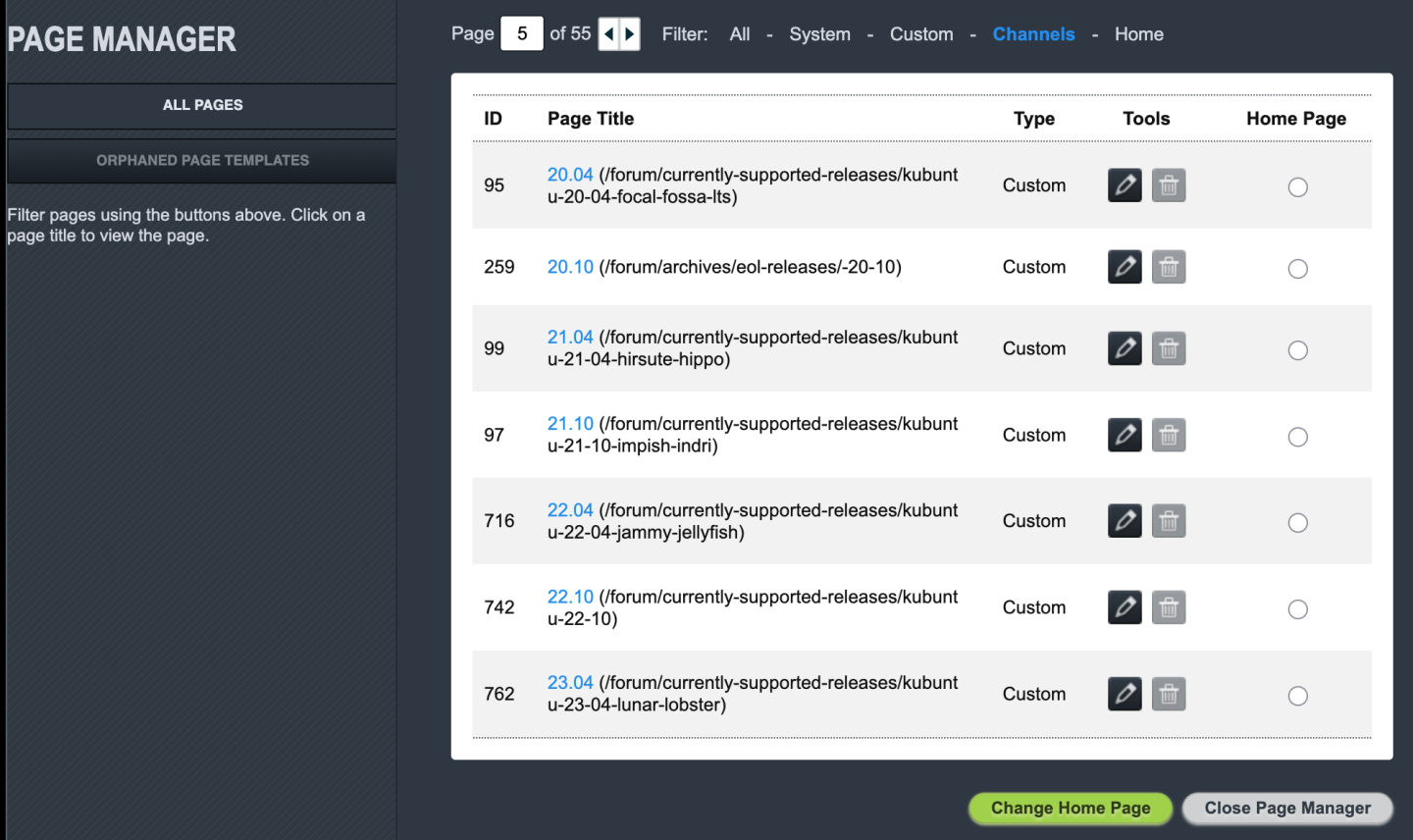Go to next page with right arrow

(x=630, y=34)
